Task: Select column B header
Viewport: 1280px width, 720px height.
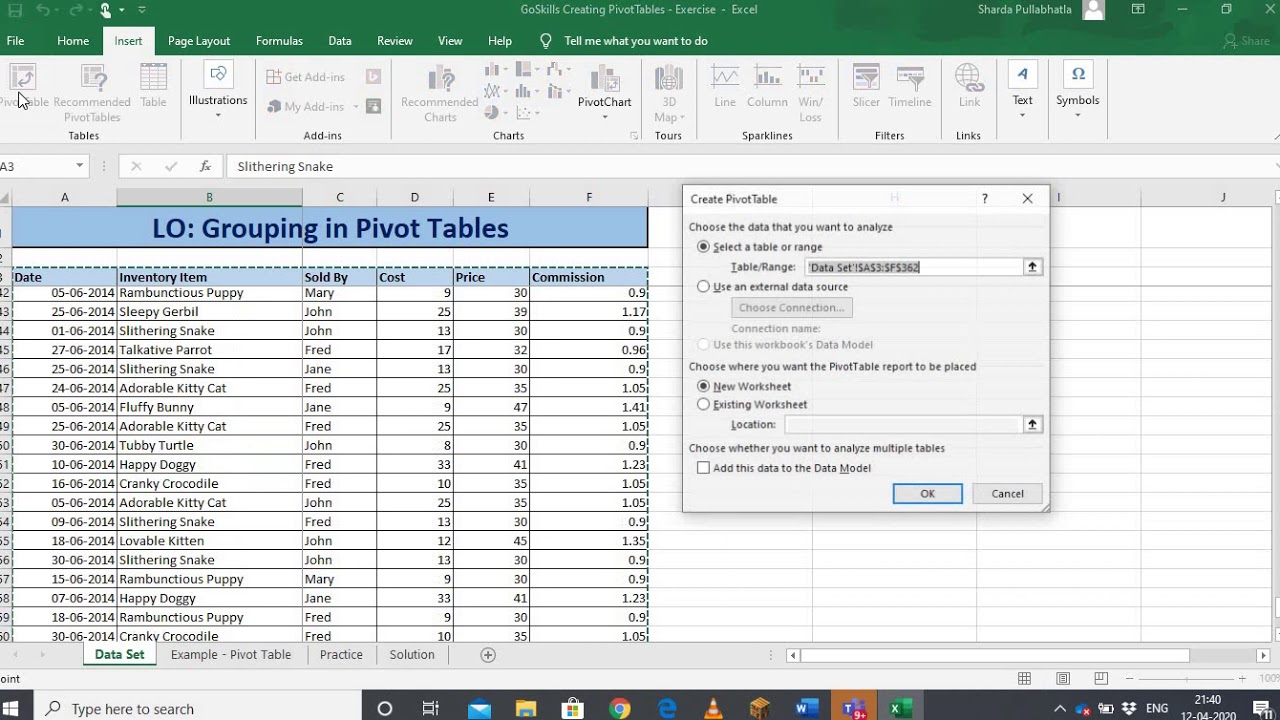Action: (x=209, y=197)
